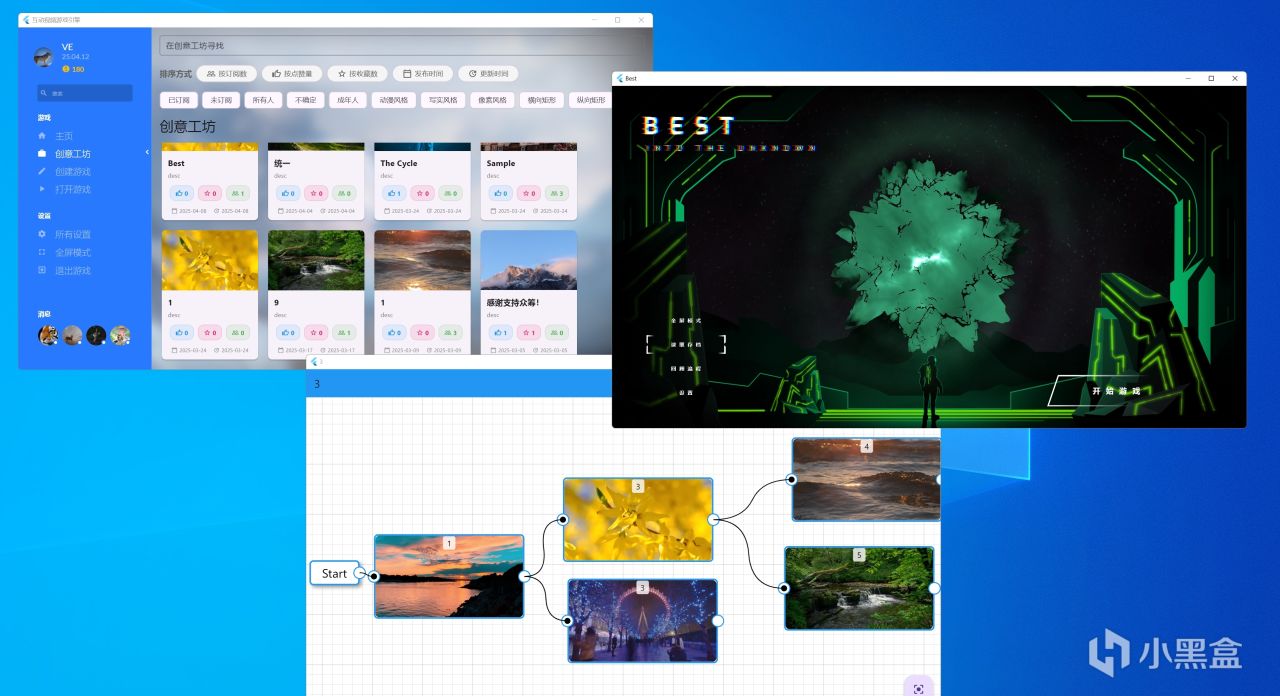The image size is (1280, 696).
Task: Open the mountain thumbnail of 感谢支持众筹! card
Action: coord(528,260)
